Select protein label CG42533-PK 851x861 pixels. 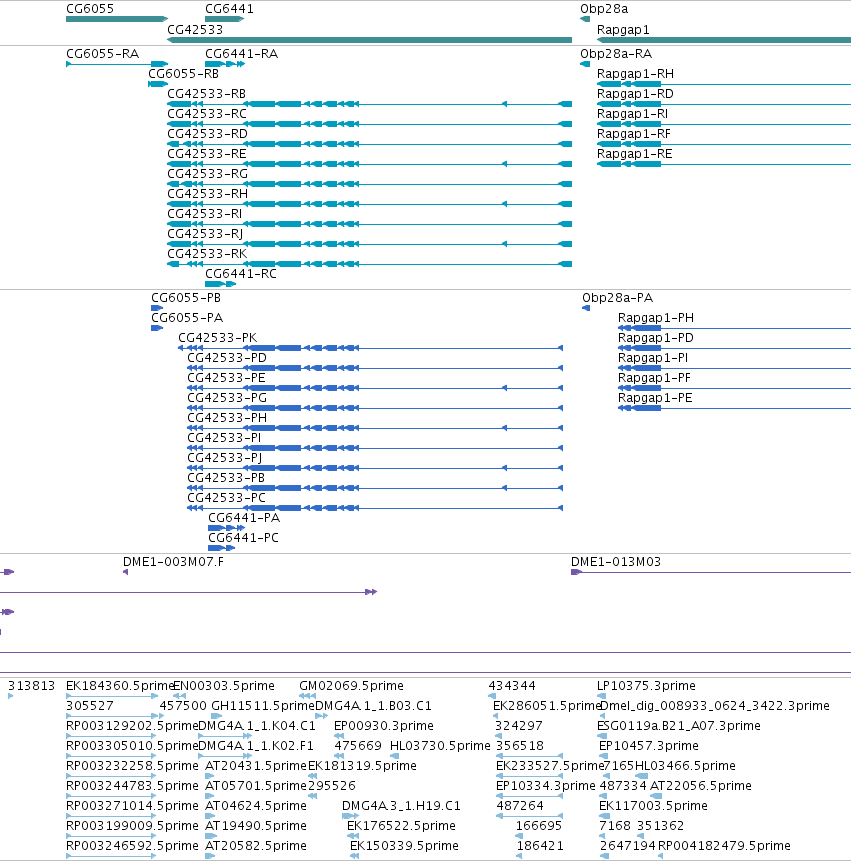[217, 338]
